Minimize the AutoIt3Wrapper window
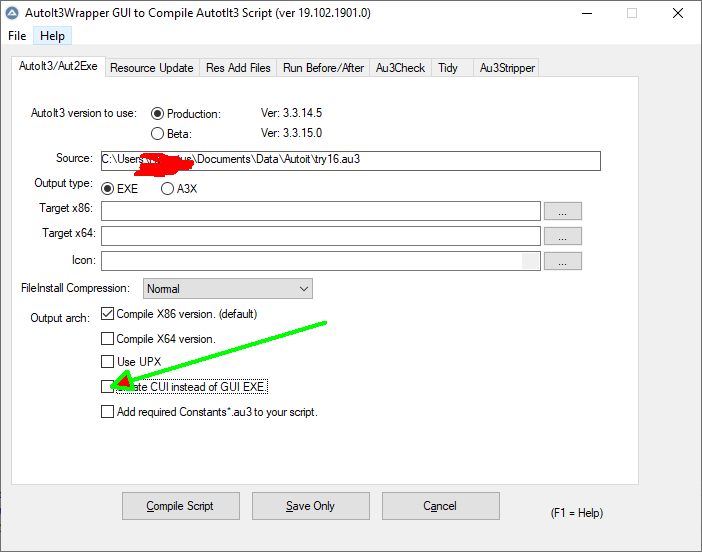Image resolution: width=702 pixels, height=552 pixels. coord(587,13)
